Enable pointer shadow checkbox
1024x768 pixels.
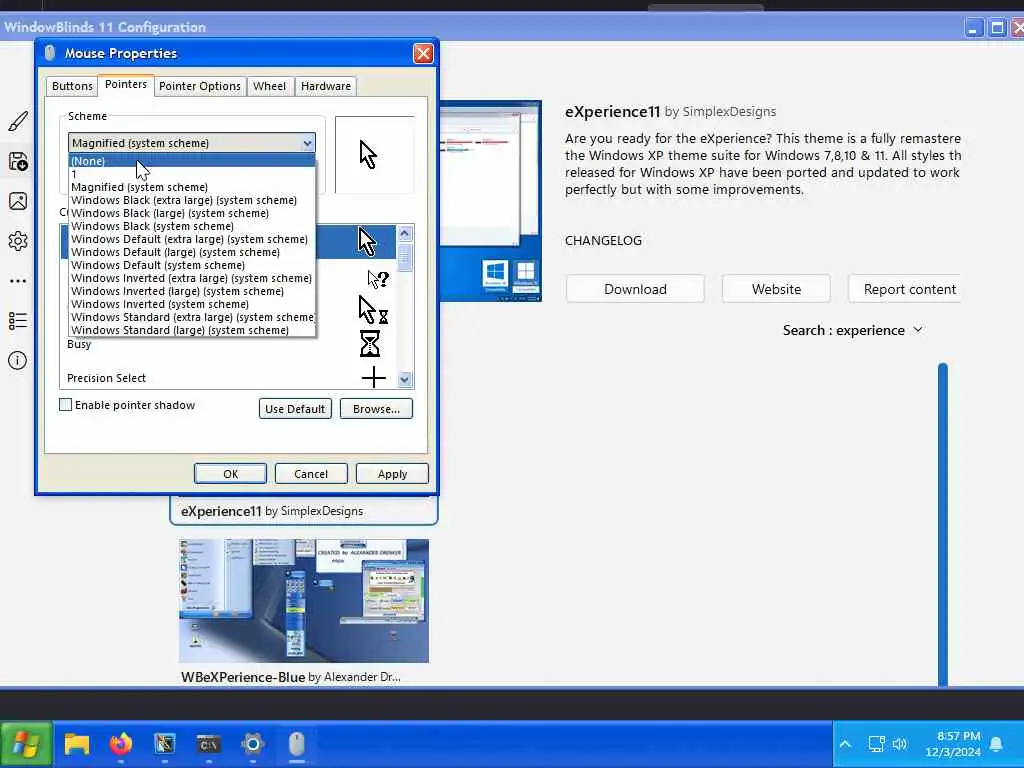(65, 405)
